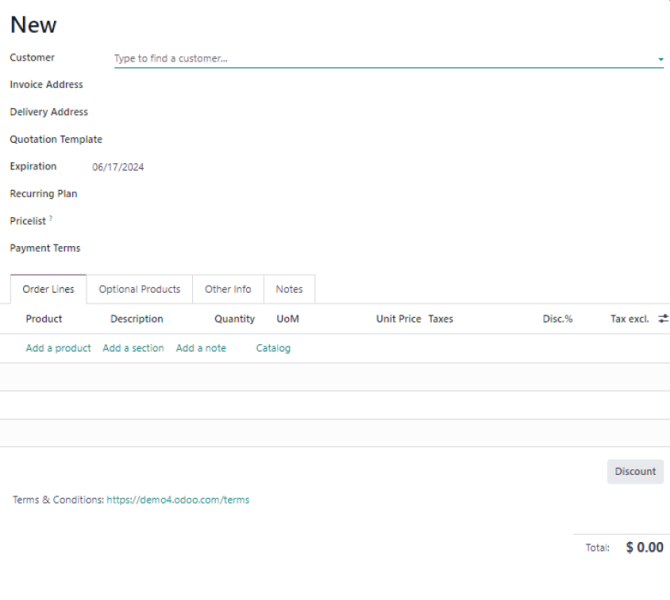Switch to the Optional Products tab
The width and height of the screenshot is (670, 600).
click(x=139, y=289)
